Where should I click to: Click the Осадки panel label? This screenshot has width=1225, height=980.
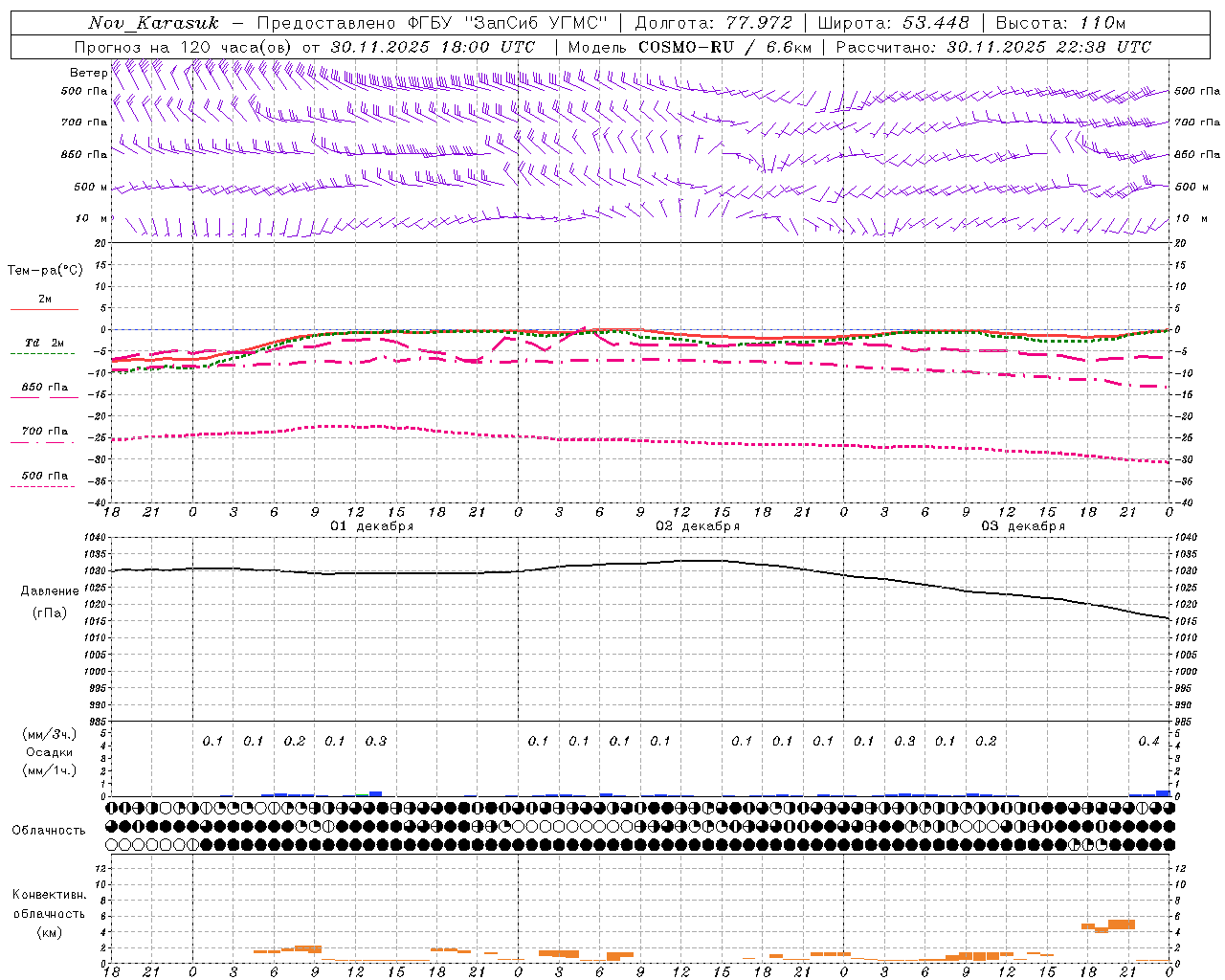pyautogui.click(x=50, y=752)
